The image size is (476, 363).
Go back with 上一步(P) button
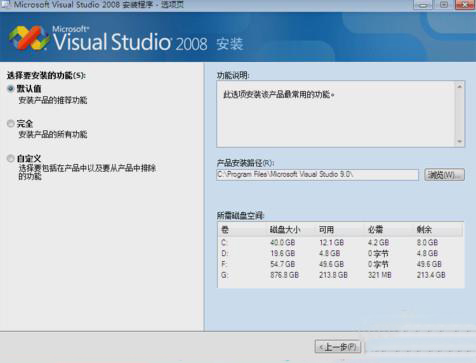pyautogui.click(x=338, y=347)
